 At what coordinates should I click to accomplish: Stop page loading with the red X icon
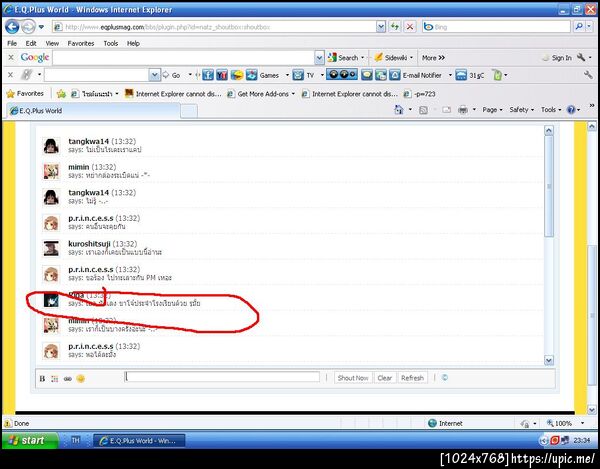pyautogui.click(x=410, y=27)
